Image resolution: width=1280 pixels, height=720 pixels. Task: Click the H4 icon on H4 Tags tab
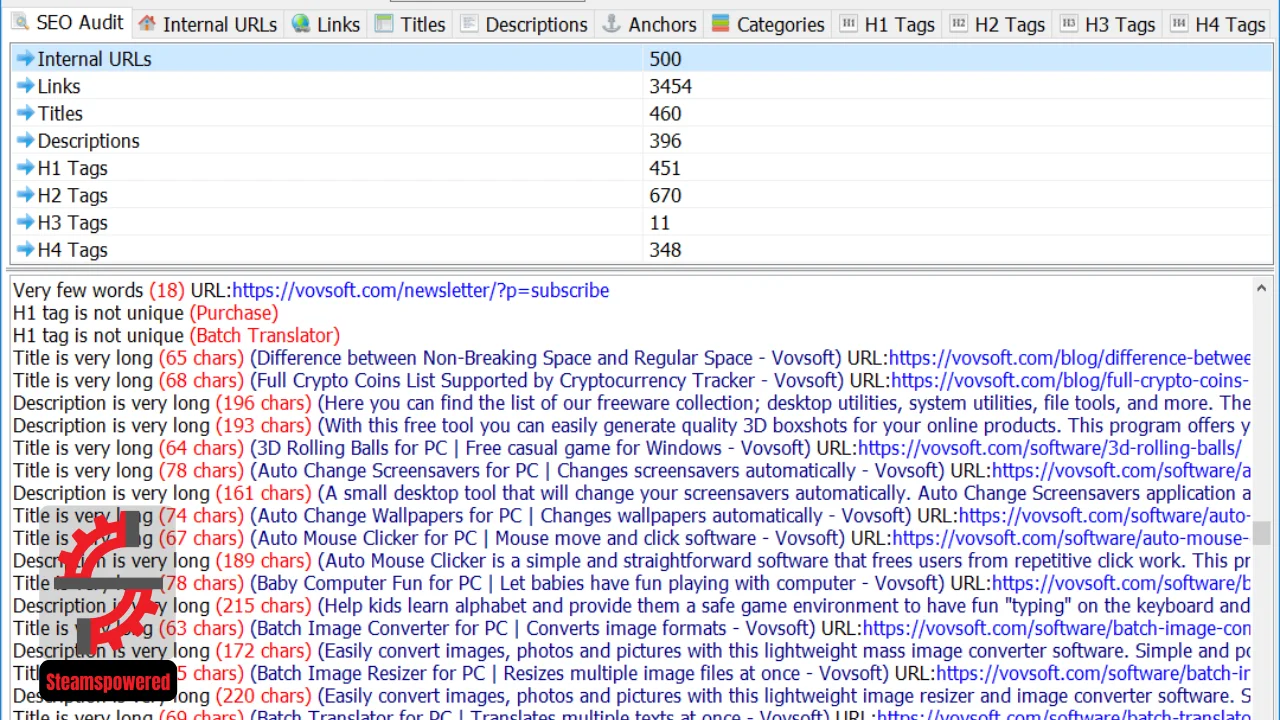(1178, 23)
